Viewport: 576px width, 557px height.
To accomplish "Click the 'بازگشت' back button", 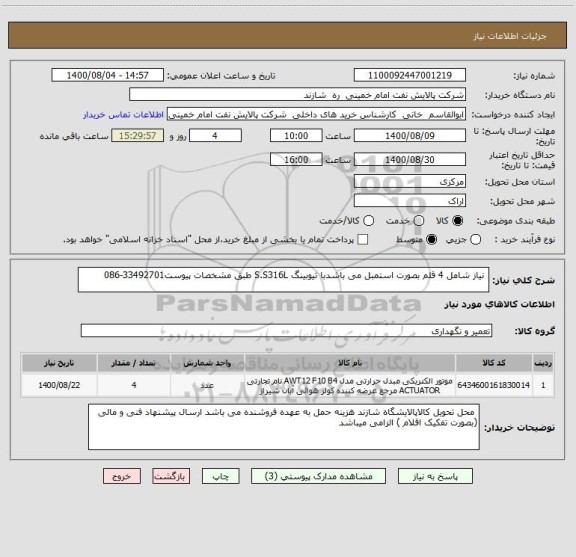I will (171, 476).
